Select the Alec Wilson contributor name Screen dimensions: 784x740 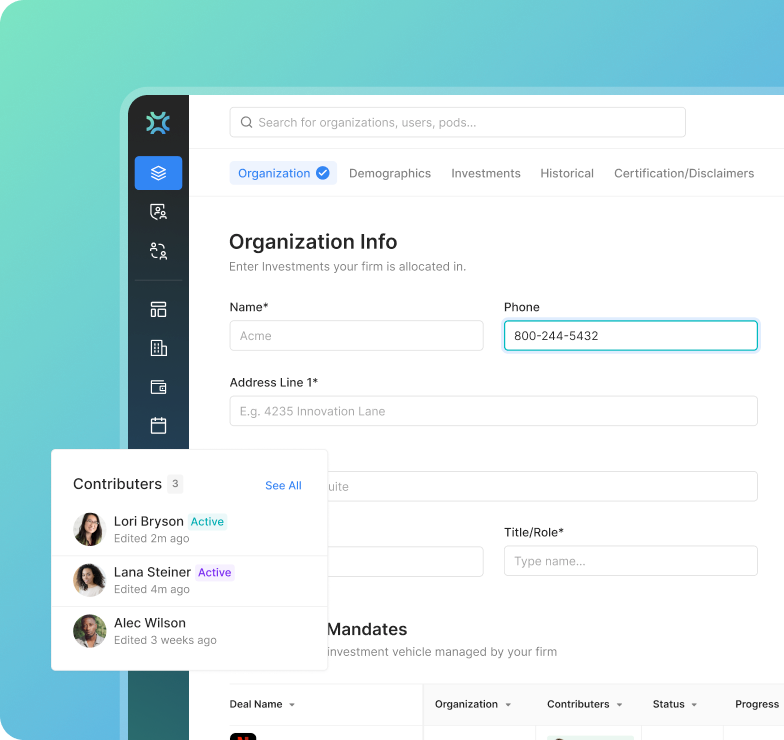[x=150, y=623]
